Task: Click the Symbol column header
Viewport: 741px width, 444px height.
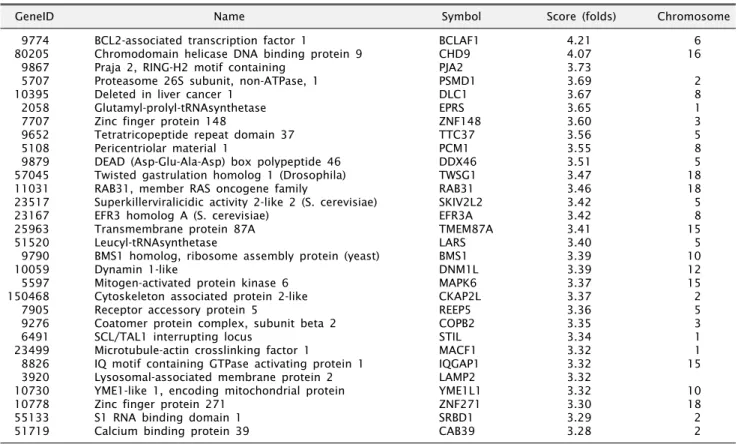Action: pyautogui.click(x=461, y=17)
